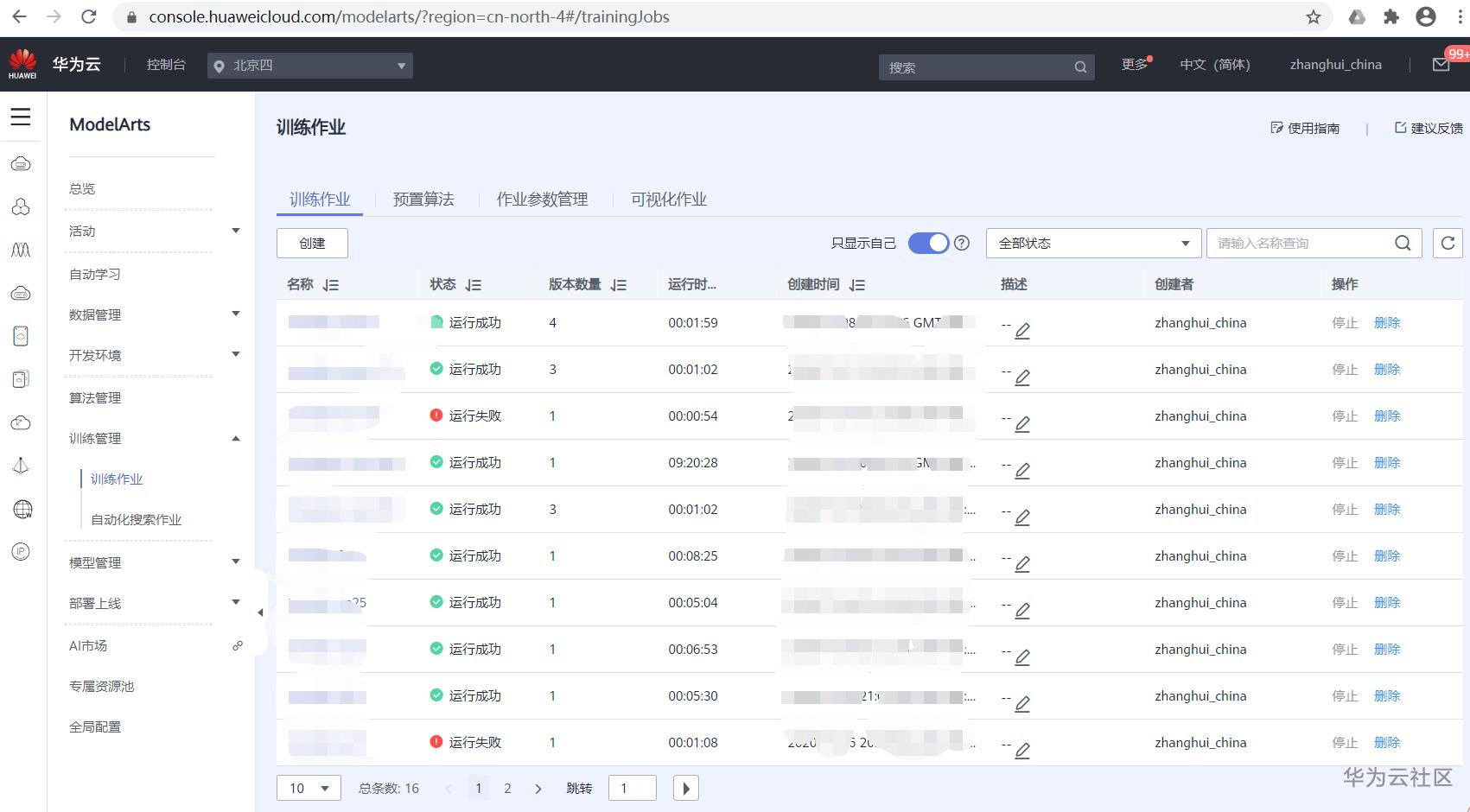Edit description of the 00:00:54 job

click(1022, 424)
